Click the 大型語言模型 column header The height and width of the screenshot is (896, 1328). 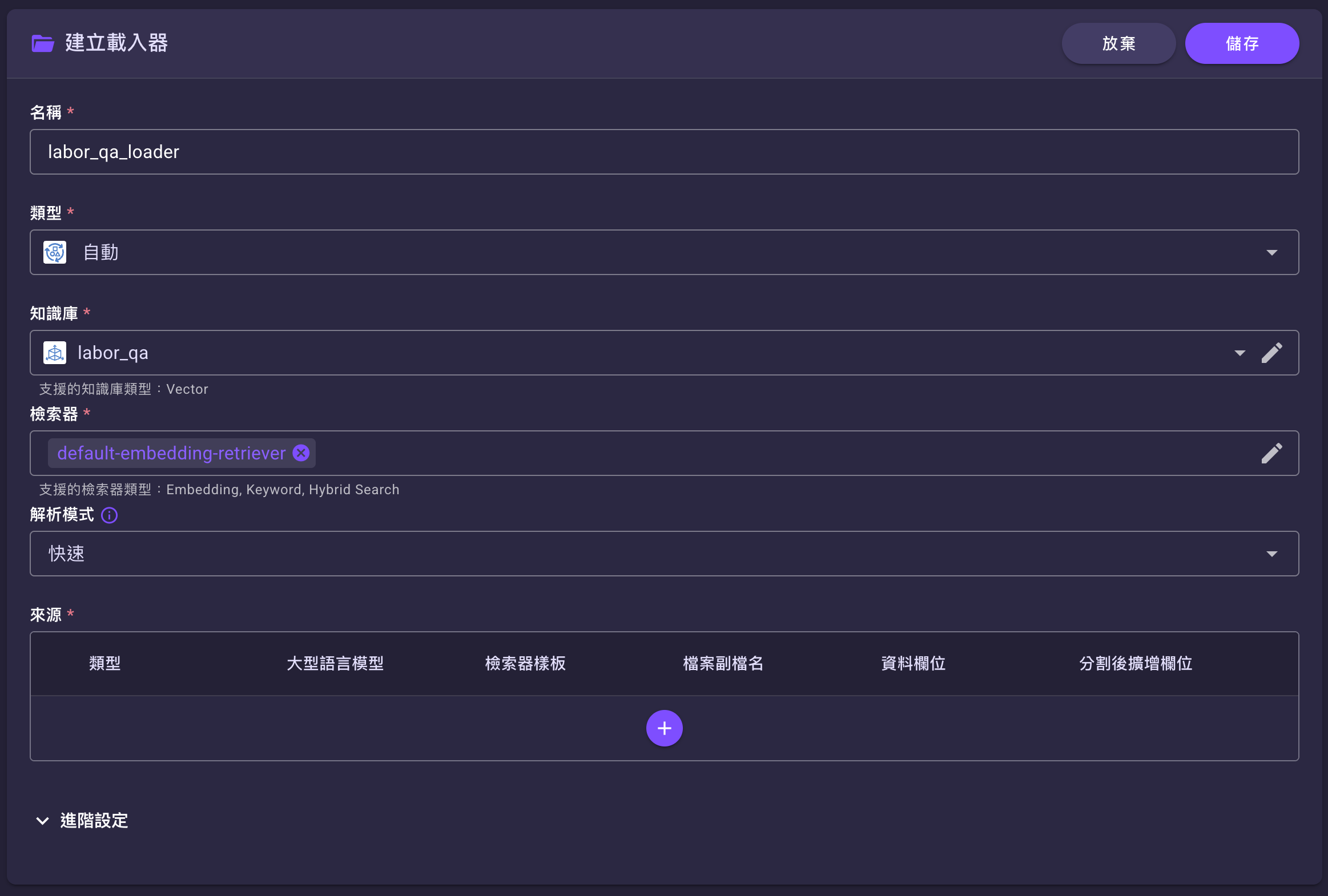tap(335, 664)
